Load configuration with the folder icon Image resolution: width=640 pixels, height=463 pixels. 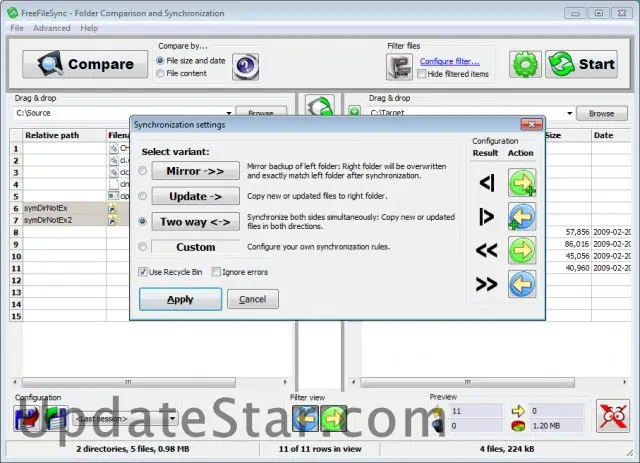pos(55,418)
